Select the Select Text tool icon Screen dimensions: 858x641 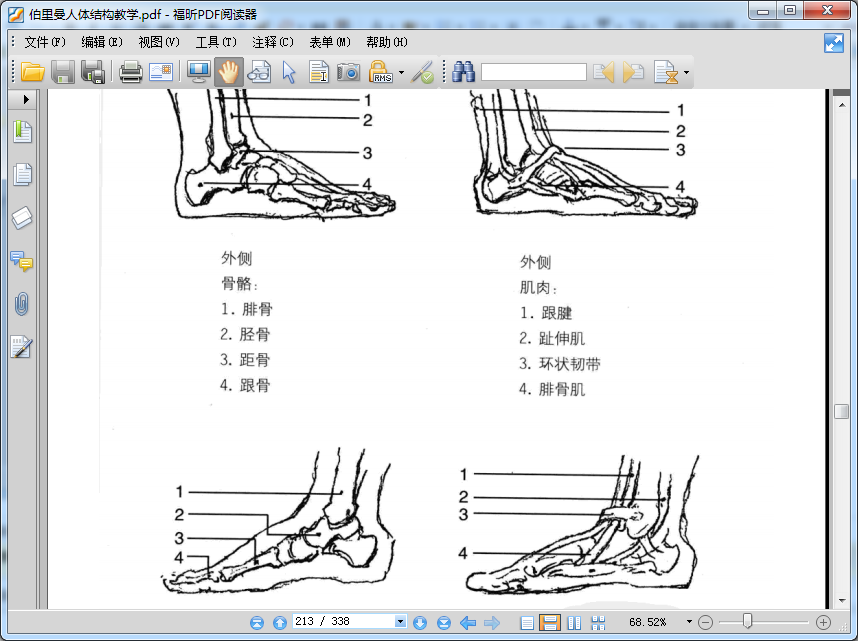(x=318, y=72)
